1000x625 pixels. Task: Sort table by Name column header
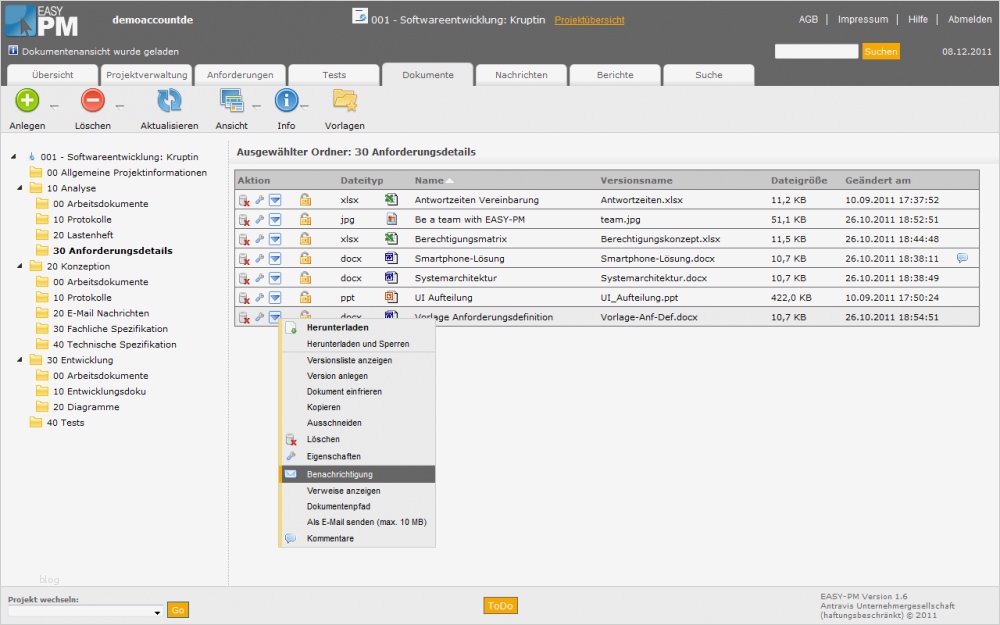tap(429, 180)
